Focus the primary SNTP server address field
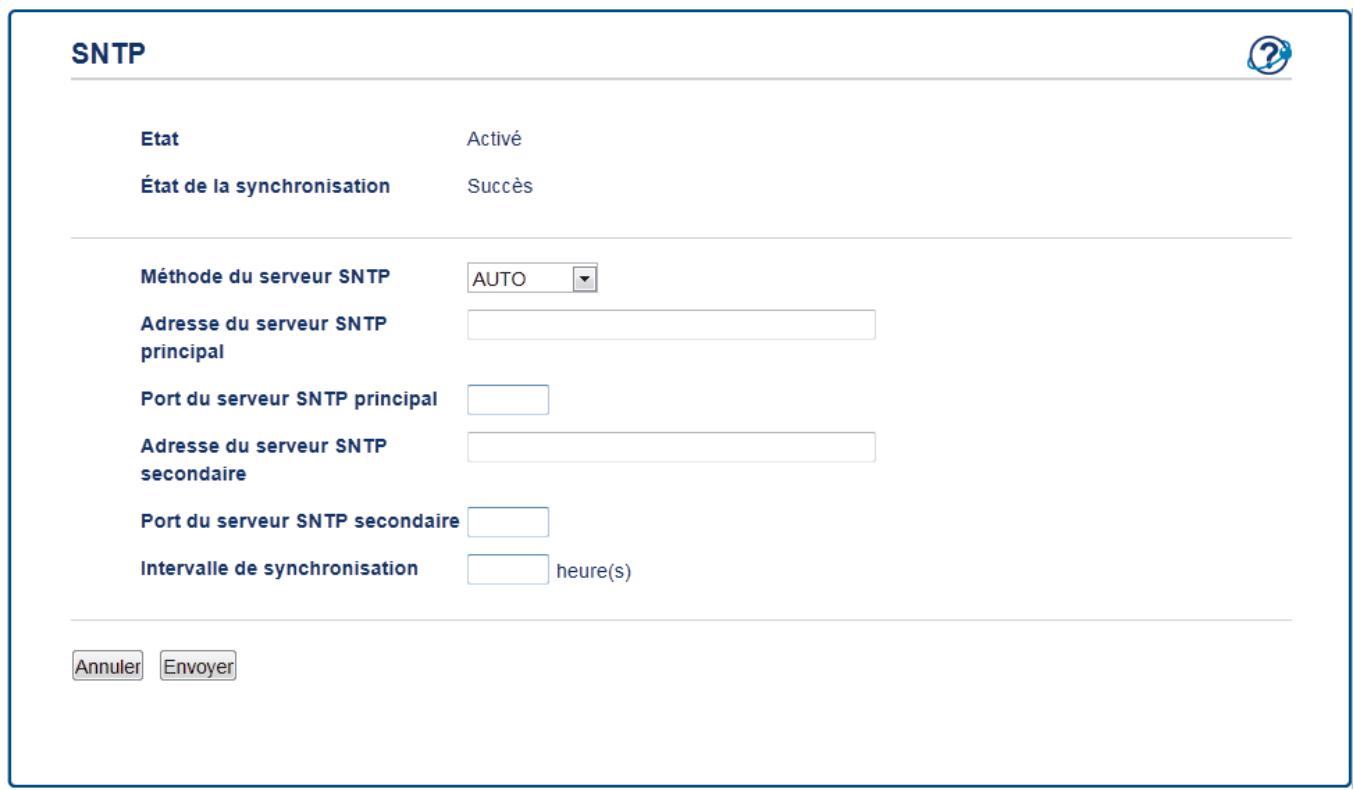 tap(671, 325)
